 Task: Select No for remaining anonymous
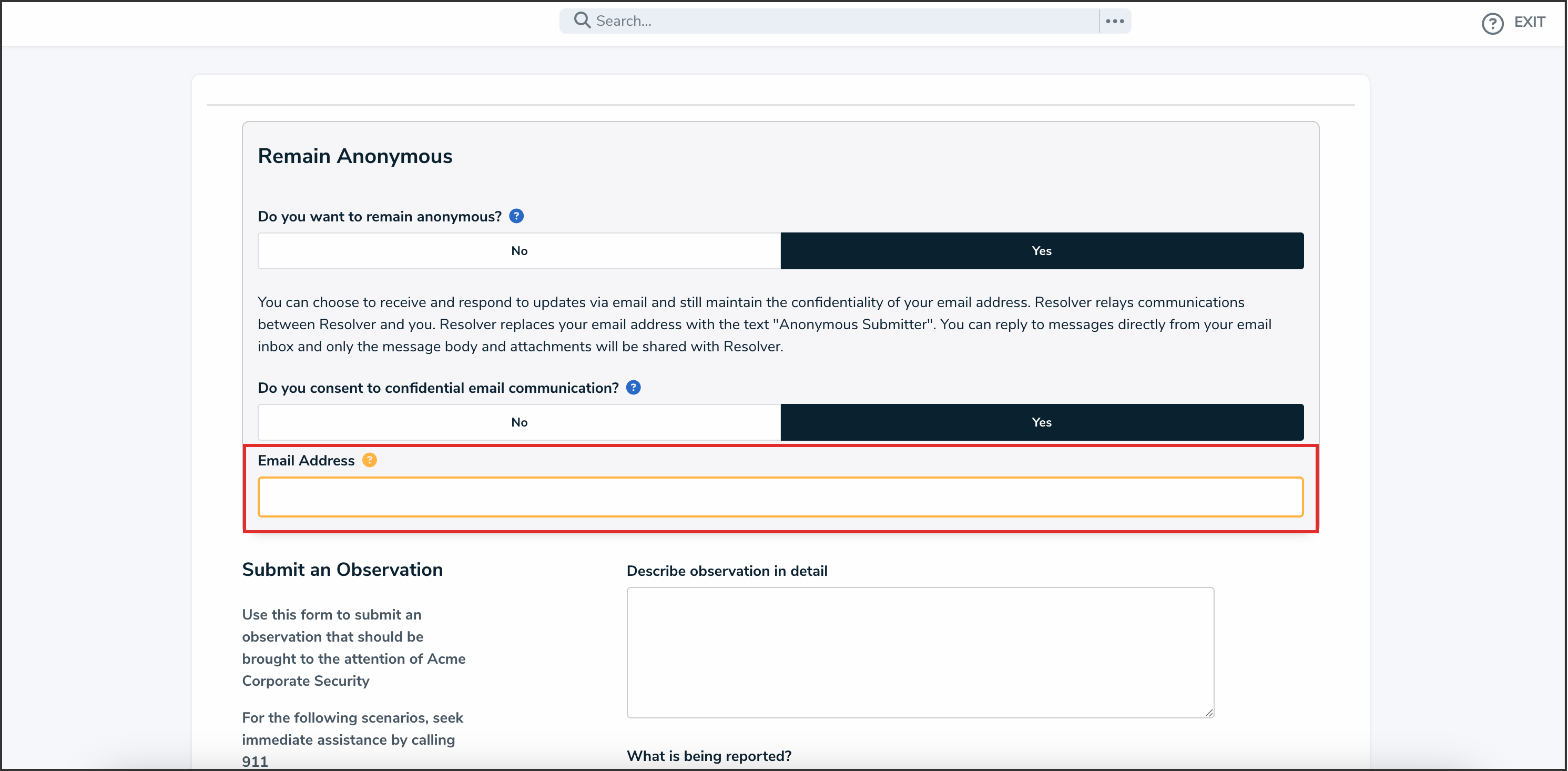point(518,250)
